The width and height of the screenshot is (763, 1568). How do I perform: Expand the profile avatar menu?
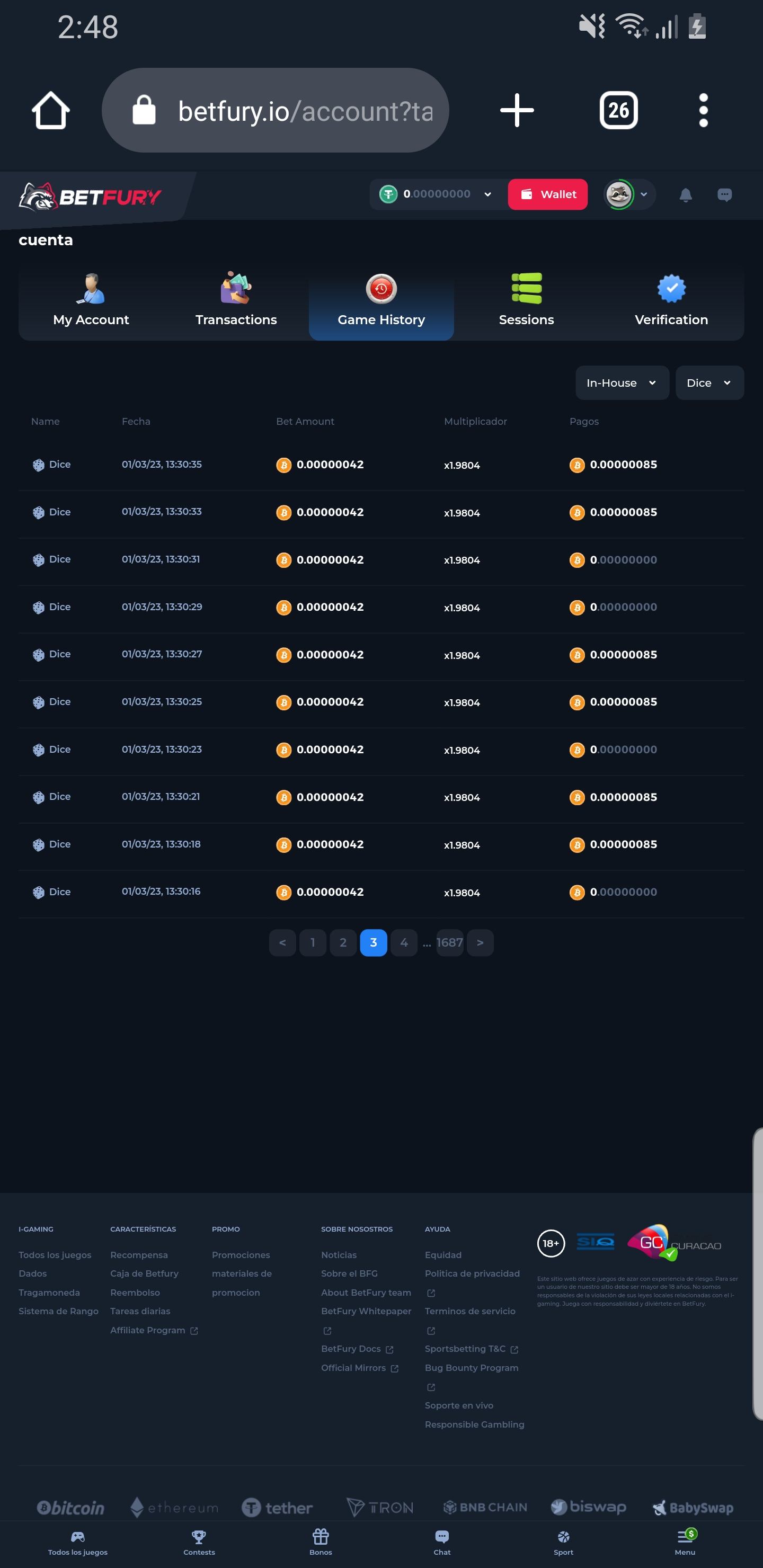point(629,195)
